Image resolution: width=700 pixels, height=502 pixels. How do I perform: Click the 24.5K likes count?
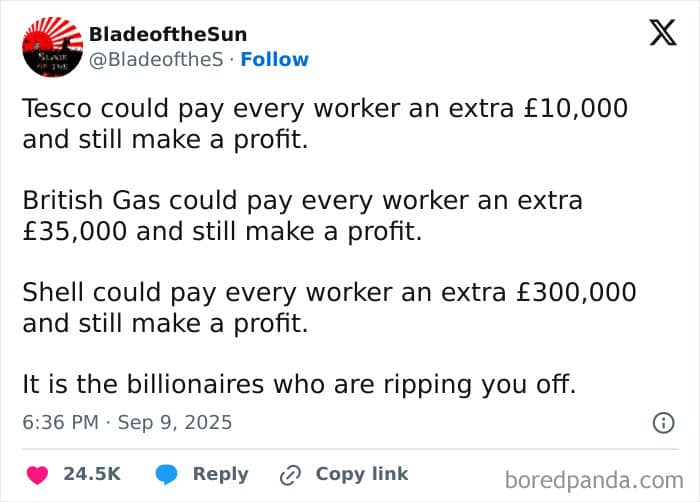[92, 474]
